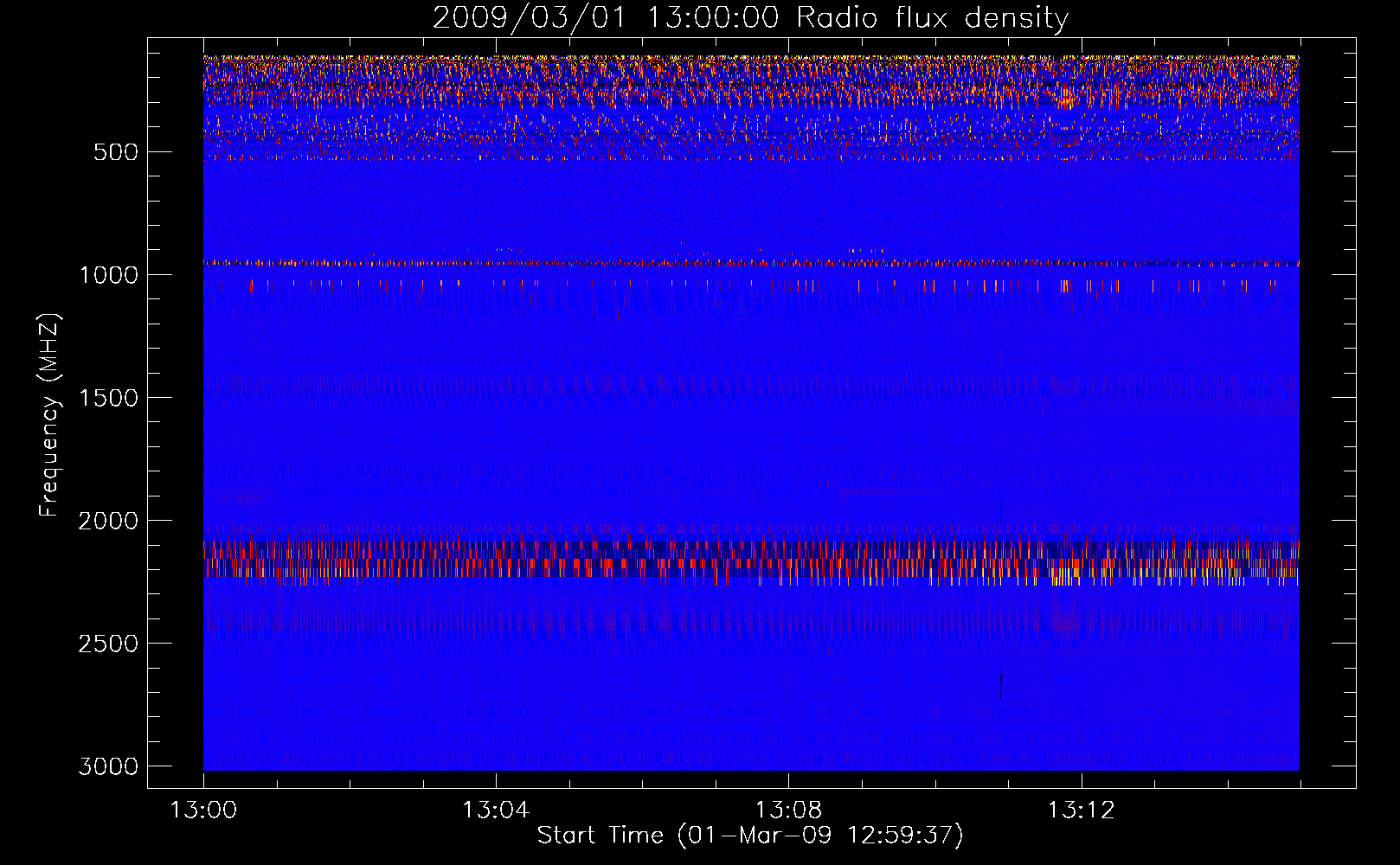
Task: Click the 'Start Time (01-Mar-09 12:59:37)' axis label
Action: click(750, 836)
